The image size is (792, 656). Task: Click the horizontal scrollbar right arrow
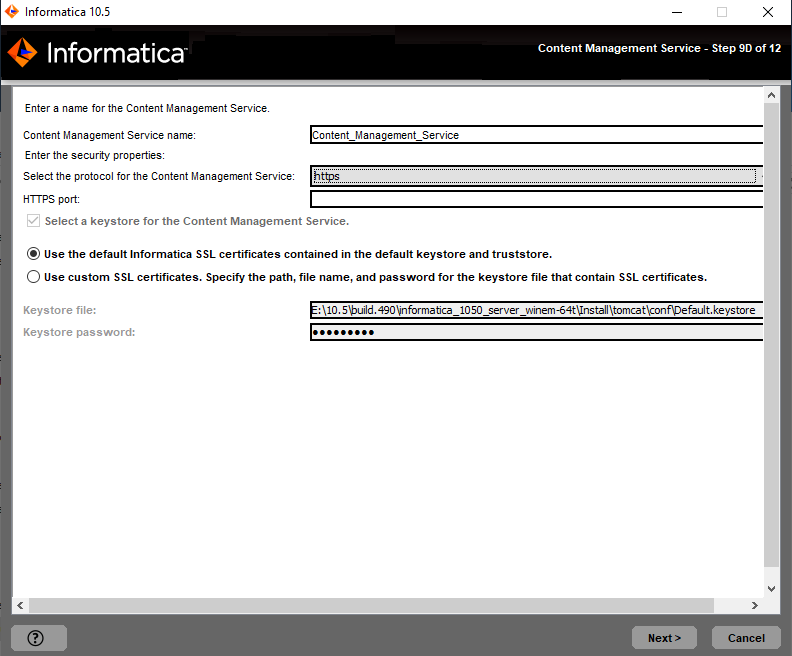755,605
